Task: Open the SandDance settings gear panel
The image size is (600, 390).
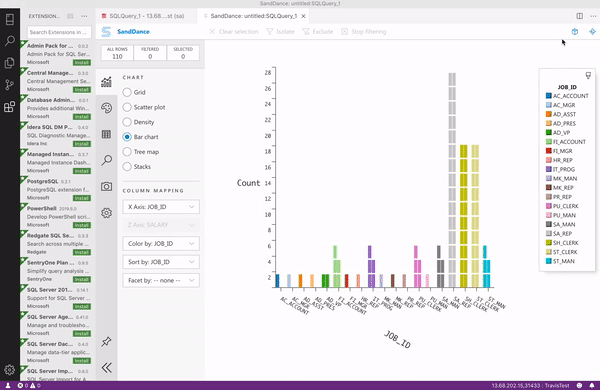Action: click(106, 213)
